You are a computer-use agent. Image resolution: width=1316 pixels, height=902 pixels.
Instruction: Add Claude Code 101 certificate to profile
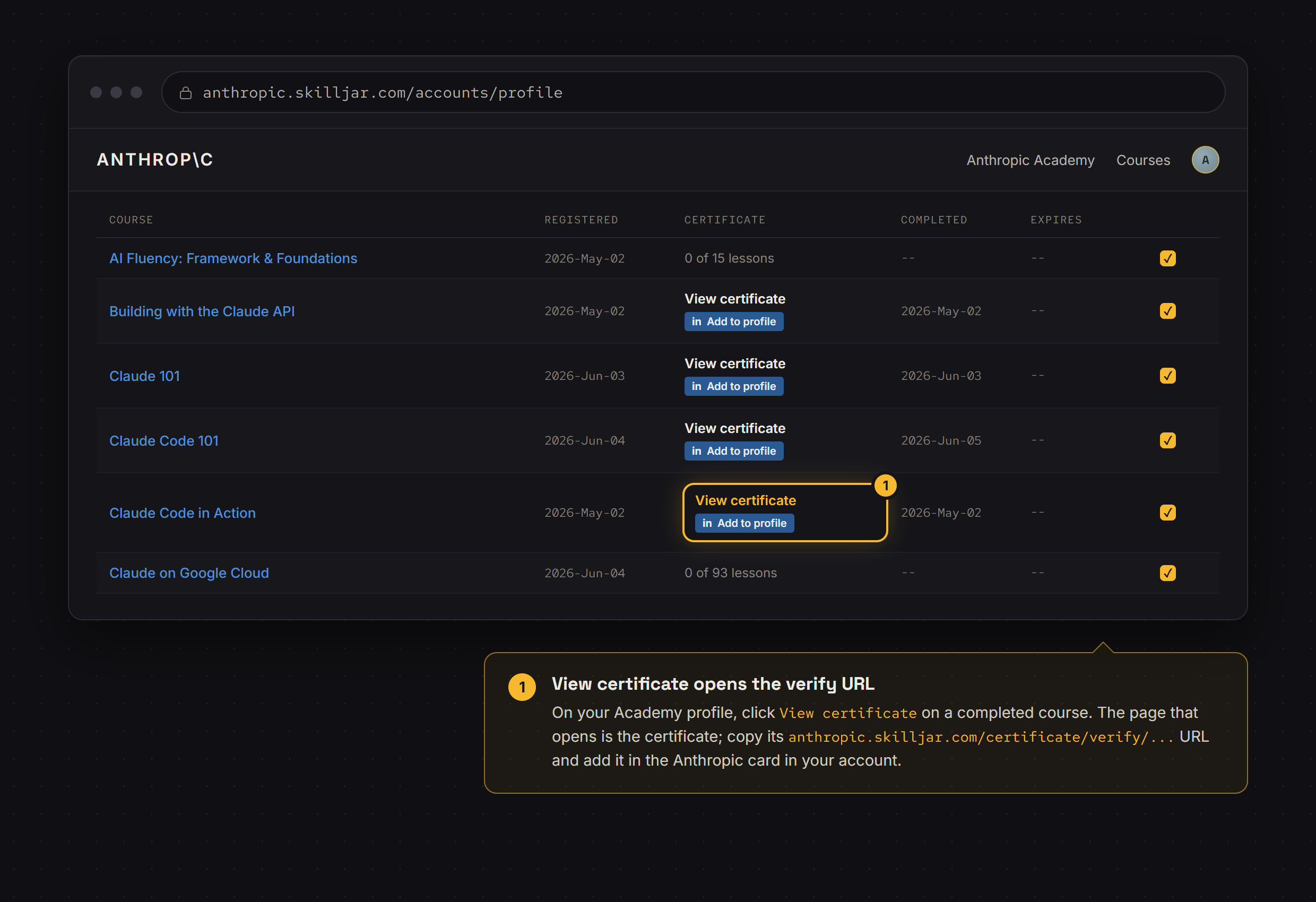click(x=733, y=450)
